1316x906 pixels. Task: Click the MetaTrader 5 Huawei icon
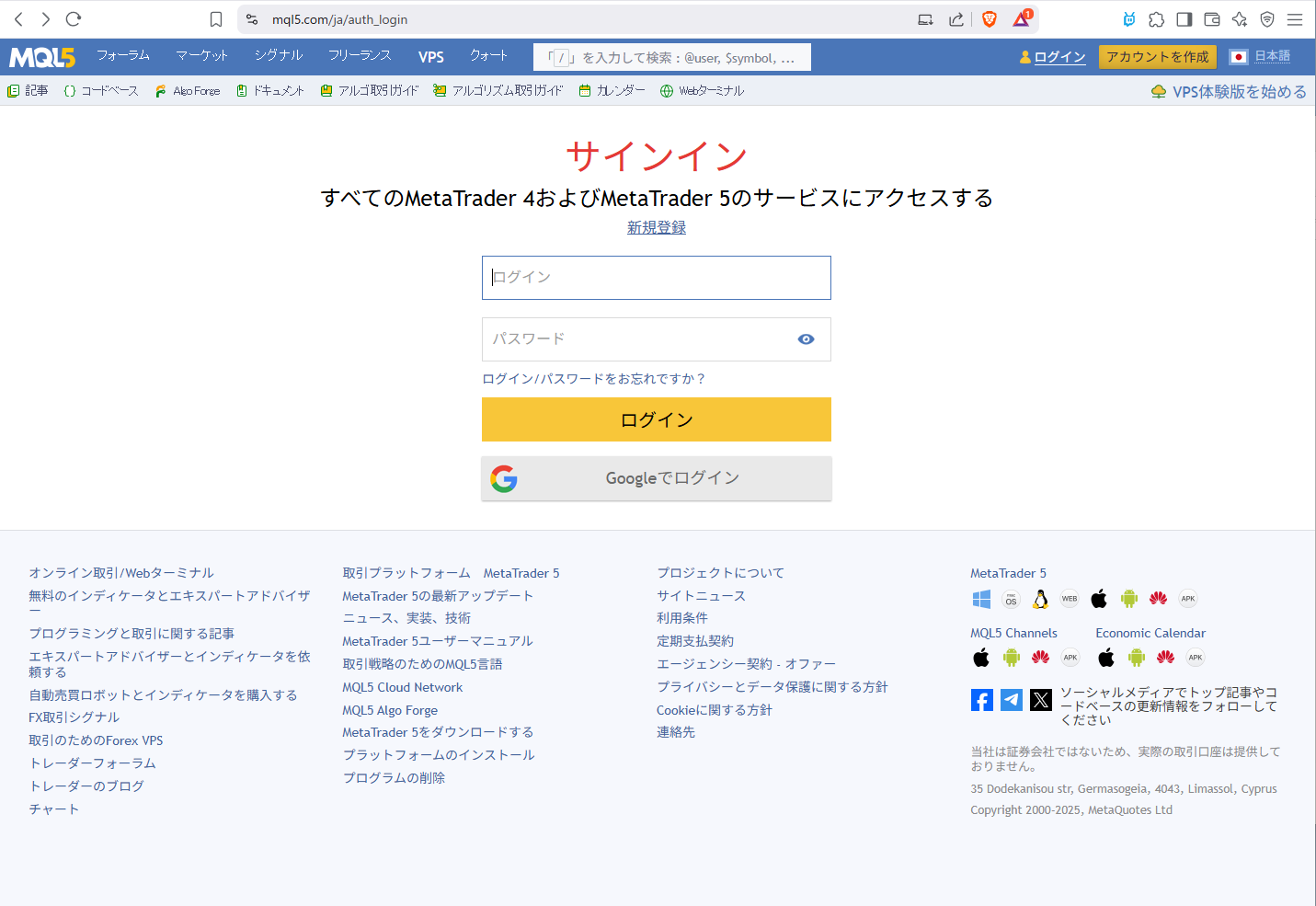point(1159,599)
